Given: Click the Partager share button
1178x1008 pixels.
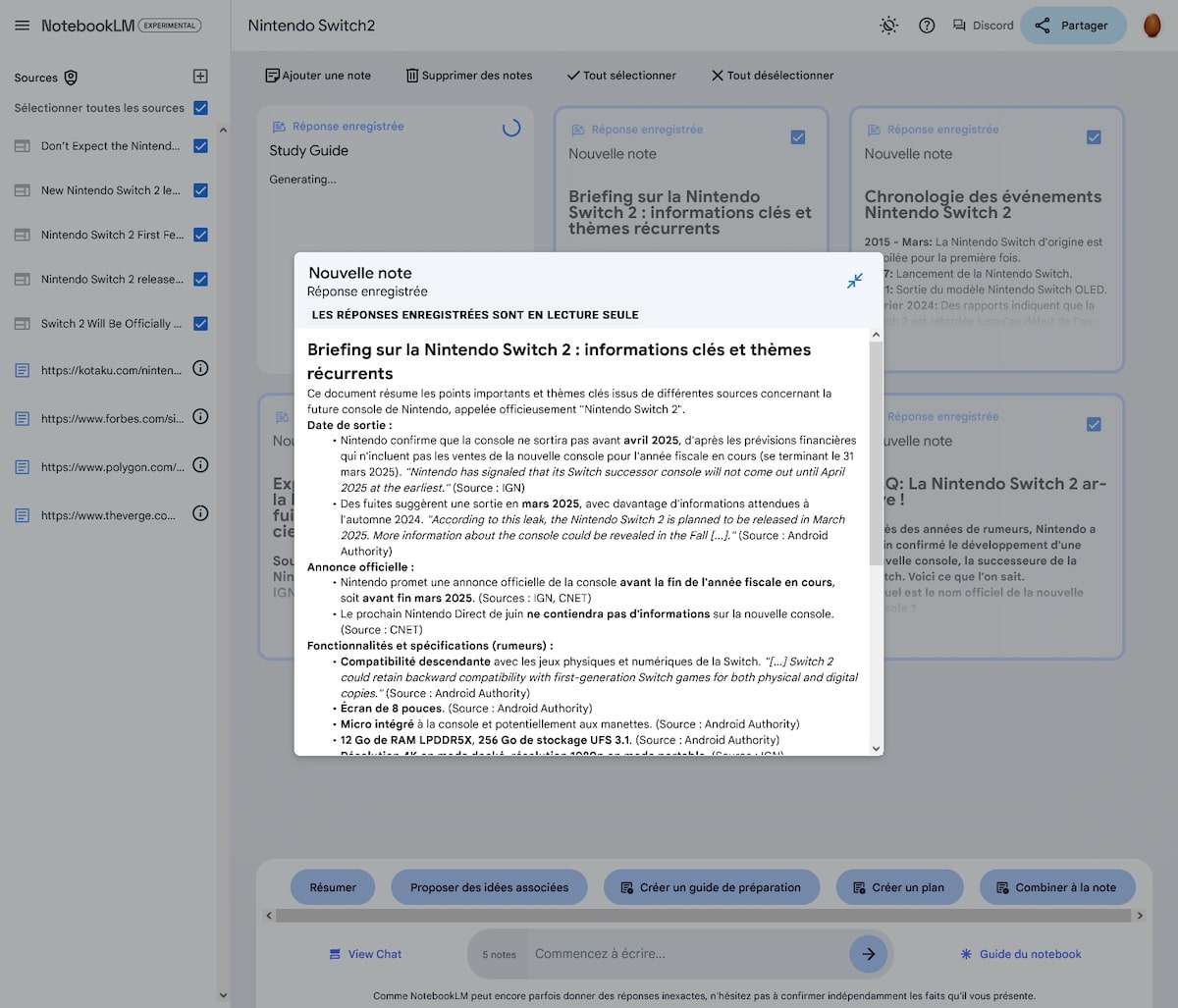Looking at the screenshot, I should tap(1072, 26).
